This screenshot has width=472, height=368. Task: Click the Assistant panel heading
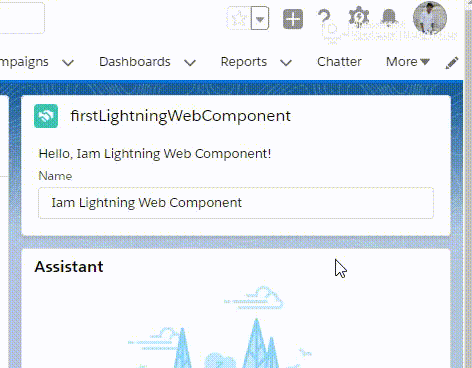click(69, 267)
